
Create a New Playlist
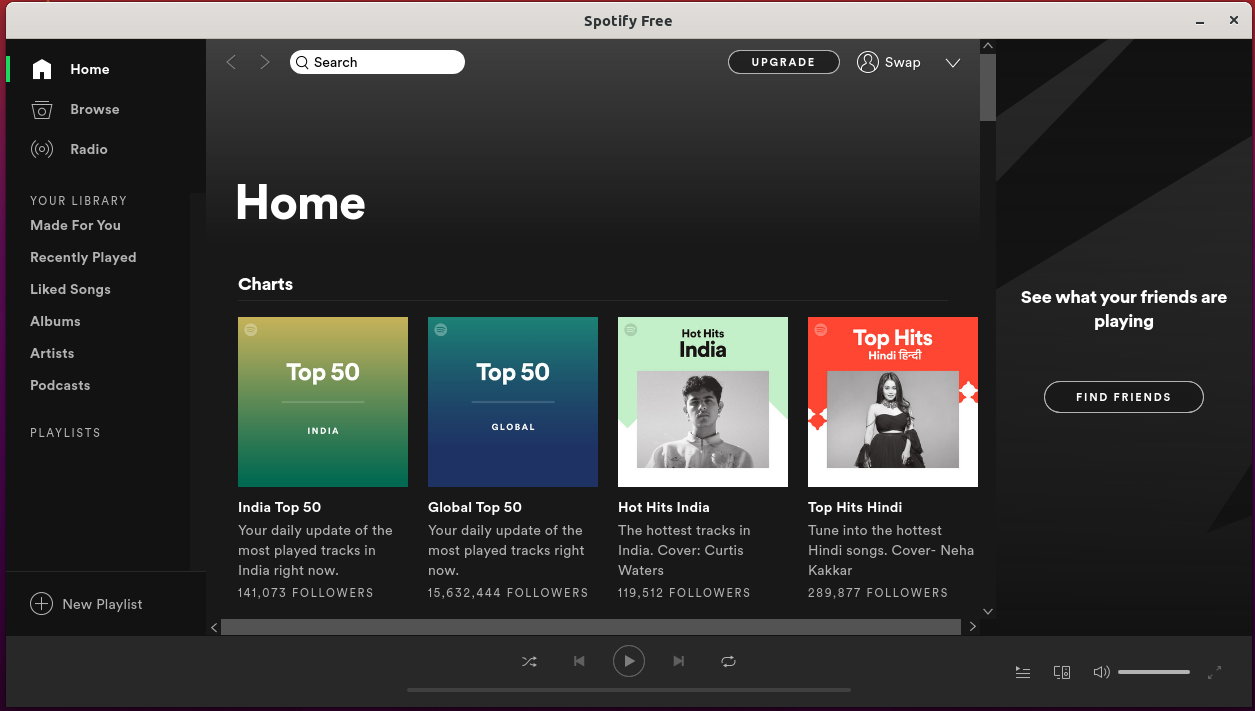pyautogui.click(x=102, y=604)
